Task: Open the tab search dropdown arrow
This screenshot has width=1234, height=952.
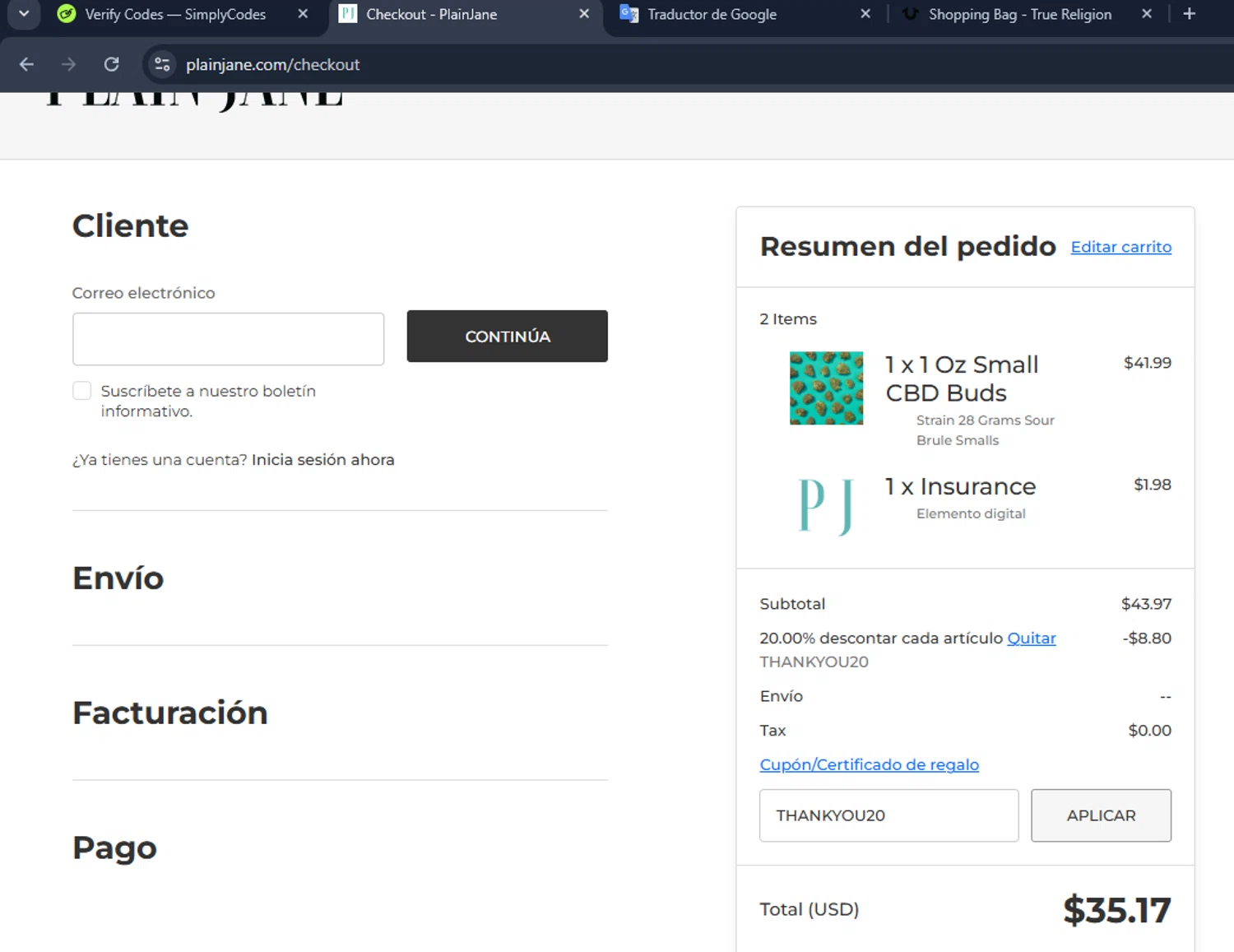Action: (24, 14)
